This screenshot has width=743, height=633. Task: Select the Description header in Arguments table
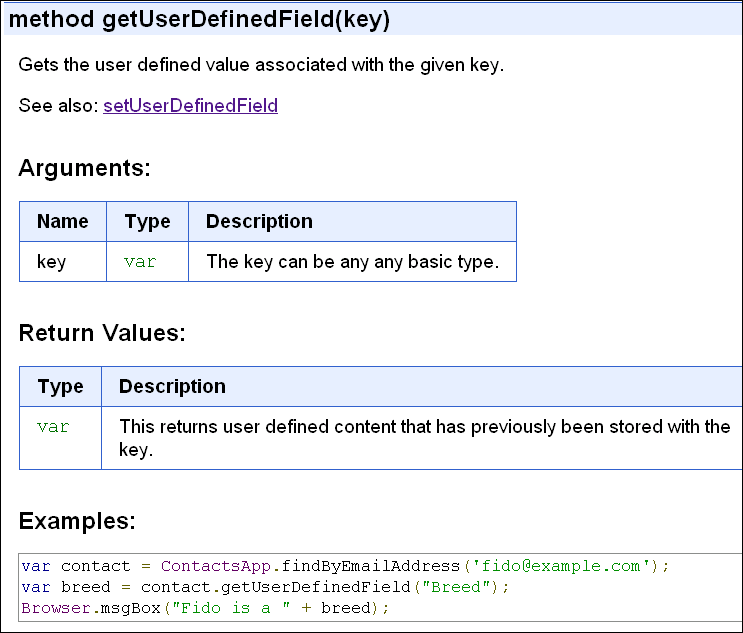(x=259, y=221)
